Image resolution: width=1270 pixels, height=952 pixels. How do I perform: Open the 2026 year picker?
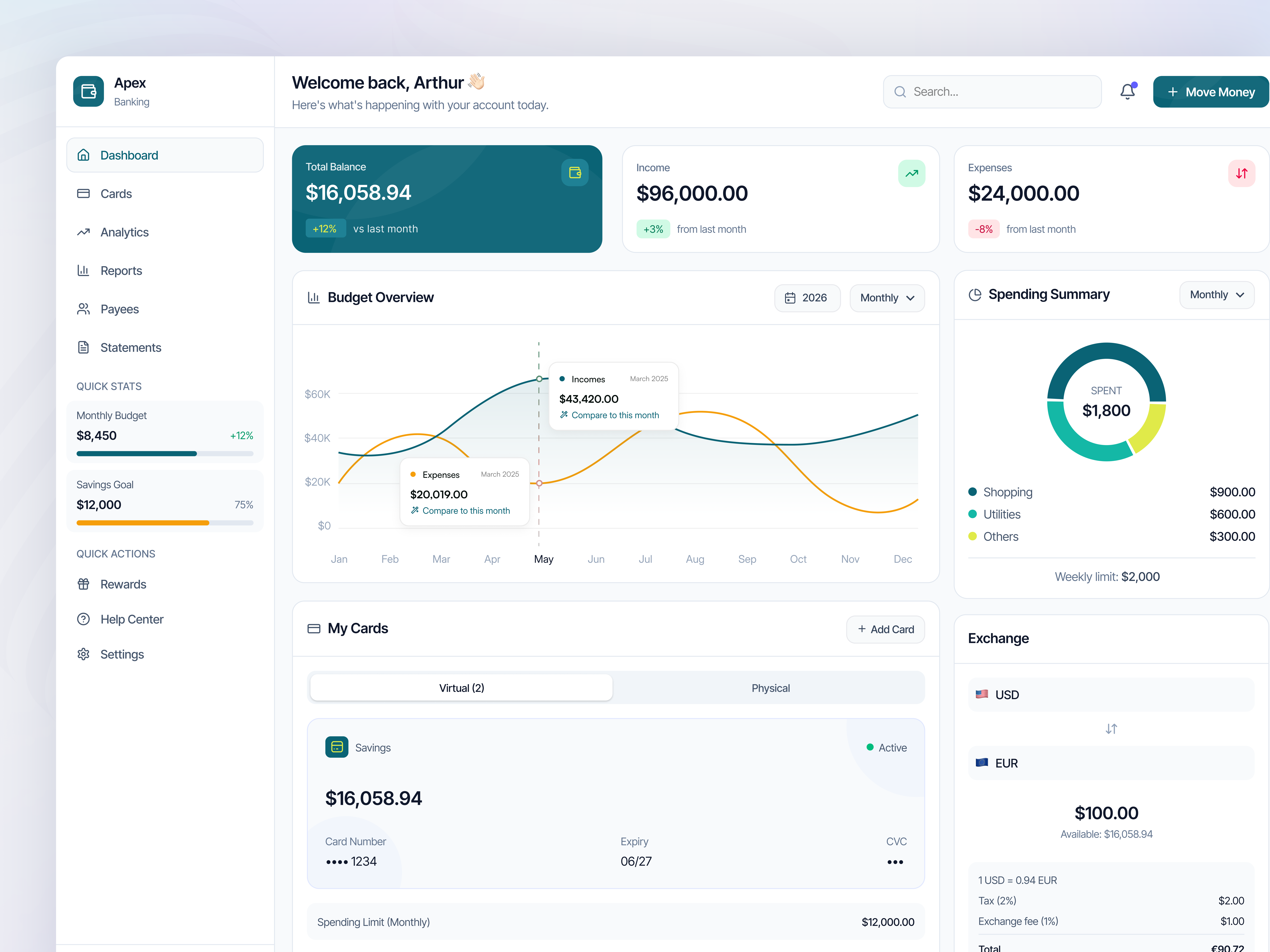tap(807, 298)
